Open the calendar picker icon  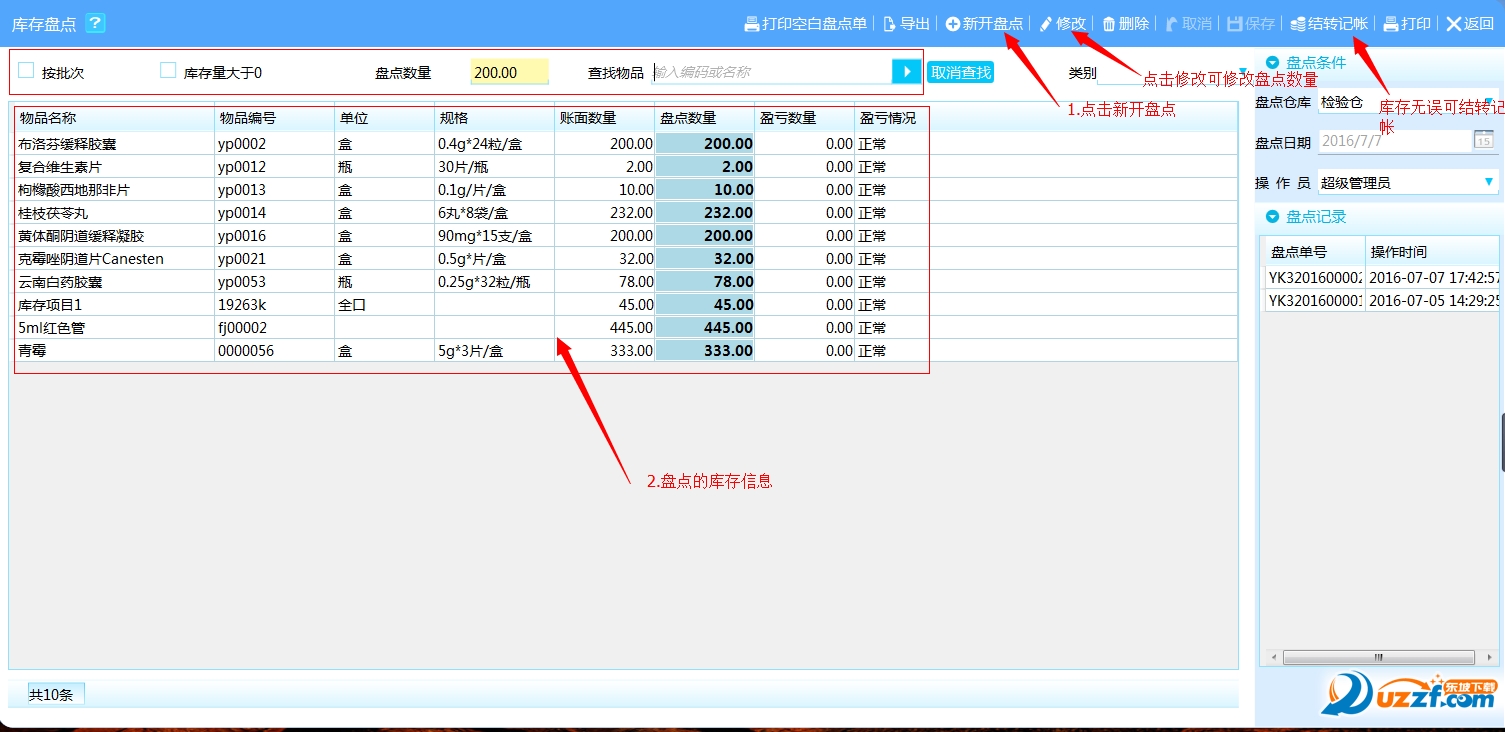1484,140
